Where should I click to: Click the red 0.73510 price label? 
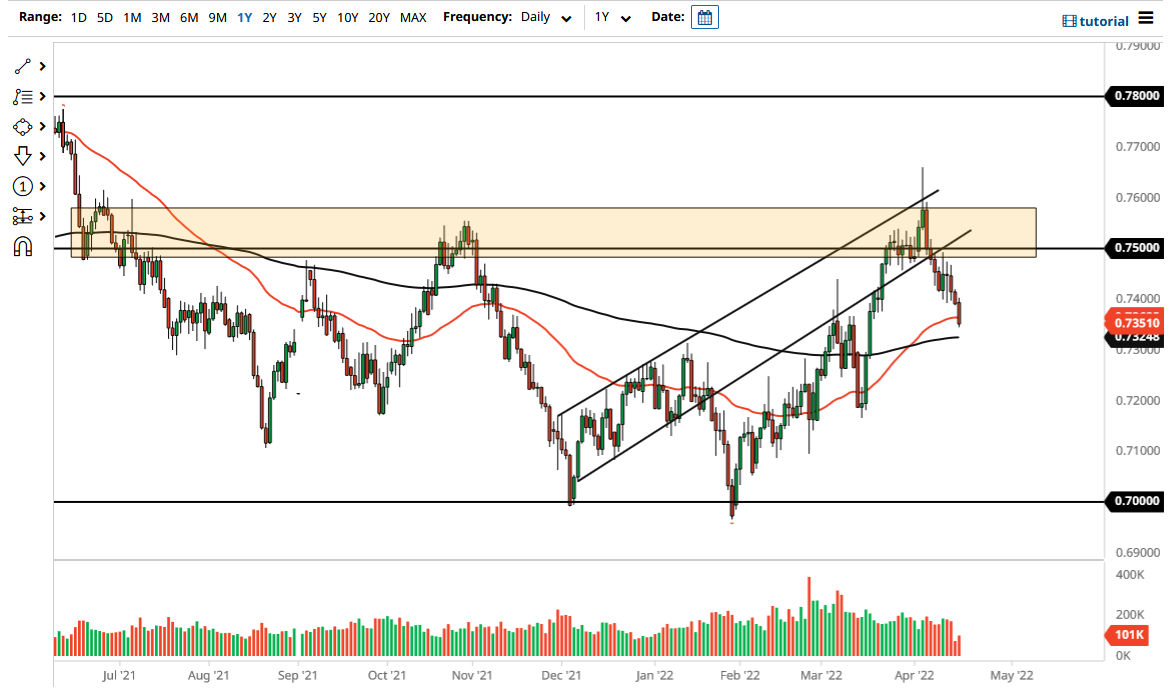pos(1135,322)
